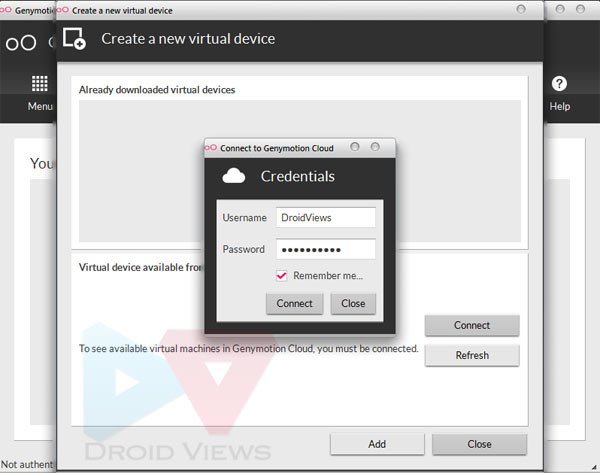Click the cloud icon in the Credentials dialog
The width and height of the screenshot is (600, 473).
[x=234, y=176]
